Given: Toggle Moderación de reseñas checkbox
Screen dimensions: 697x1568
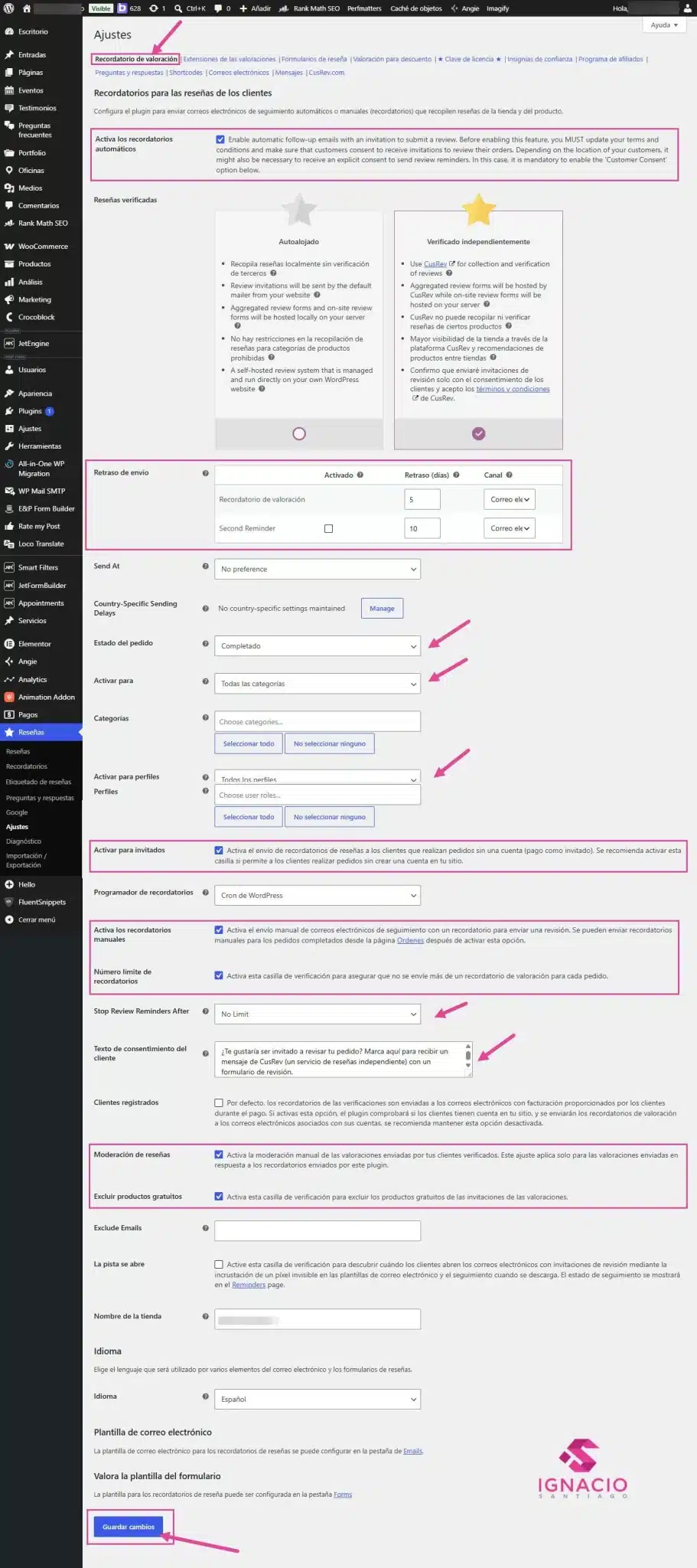Looking at the screenshot, I should click(219, 1155).
